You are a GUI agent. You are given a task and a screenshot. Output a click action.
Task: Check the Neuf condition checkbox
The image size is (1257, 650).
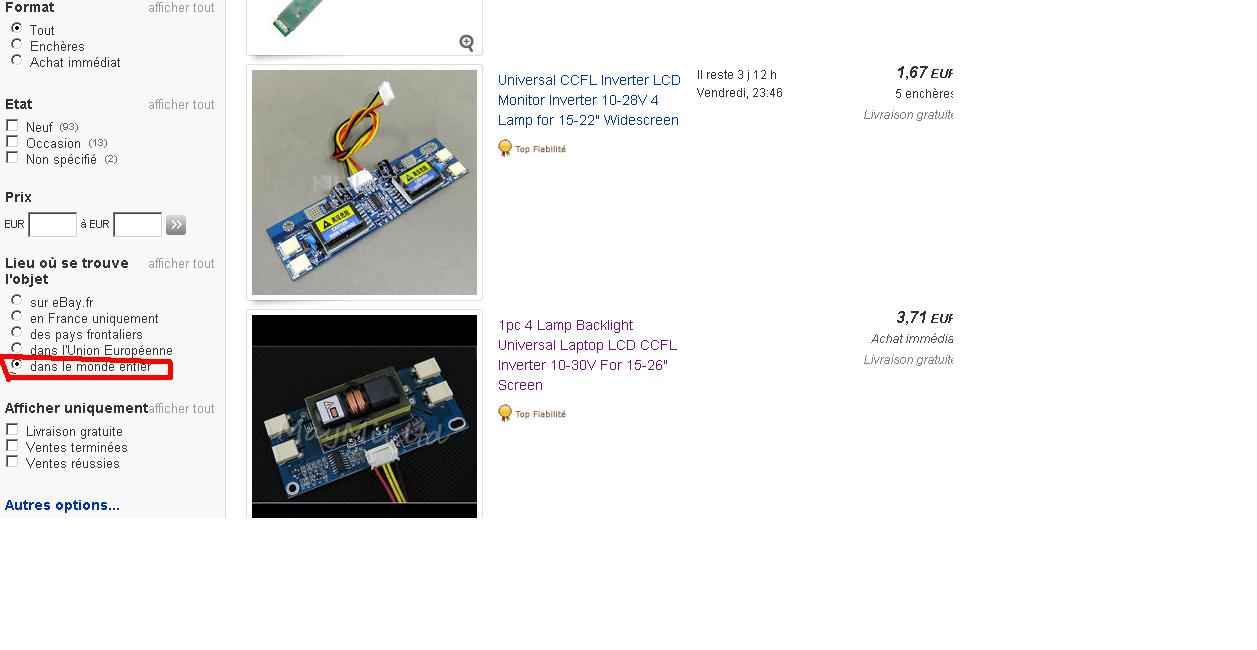pyautogui.click(x=12, y=126)
